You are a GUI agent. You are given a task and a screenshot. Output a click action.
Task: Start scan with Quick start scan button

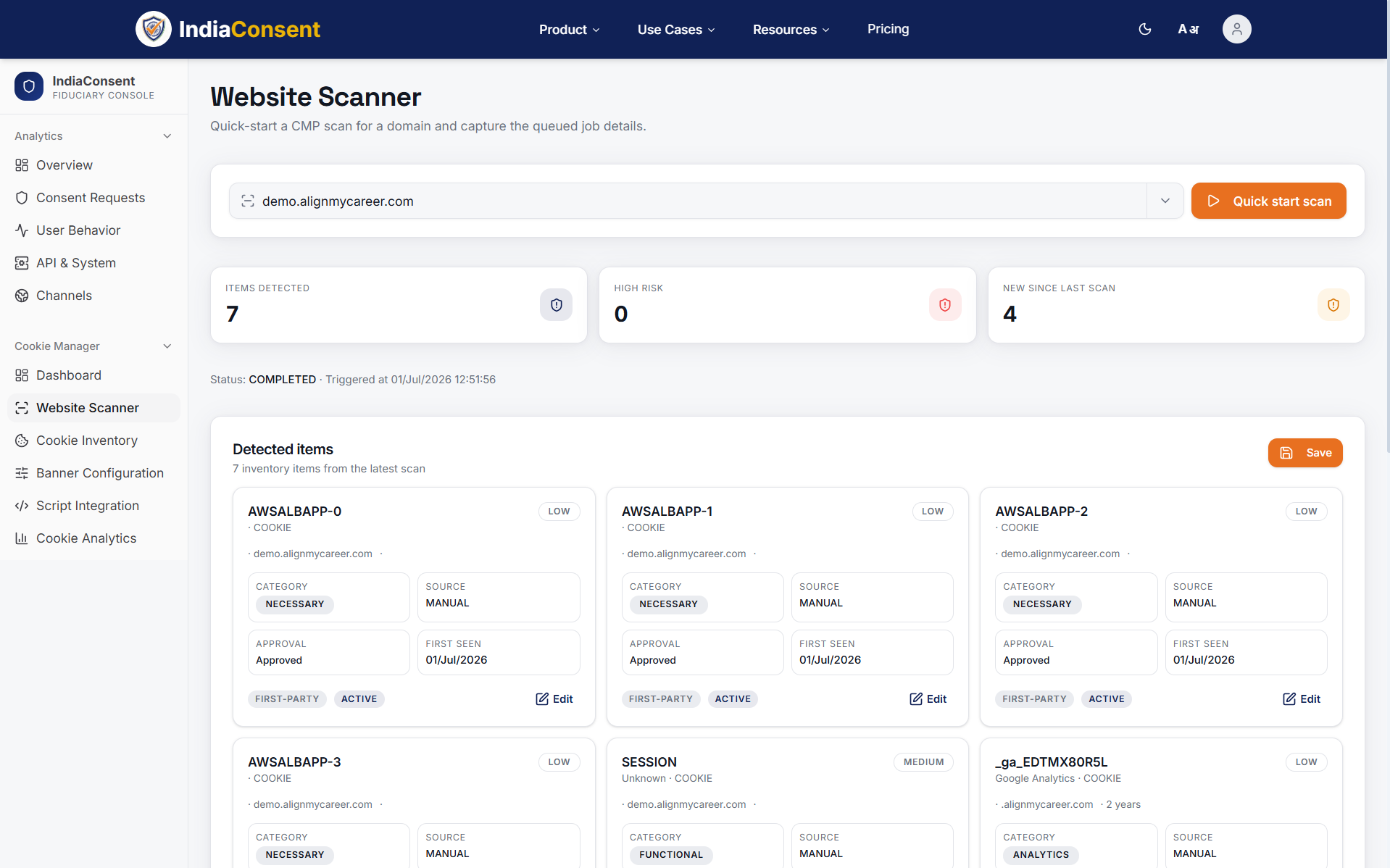tap(1268, 201)
